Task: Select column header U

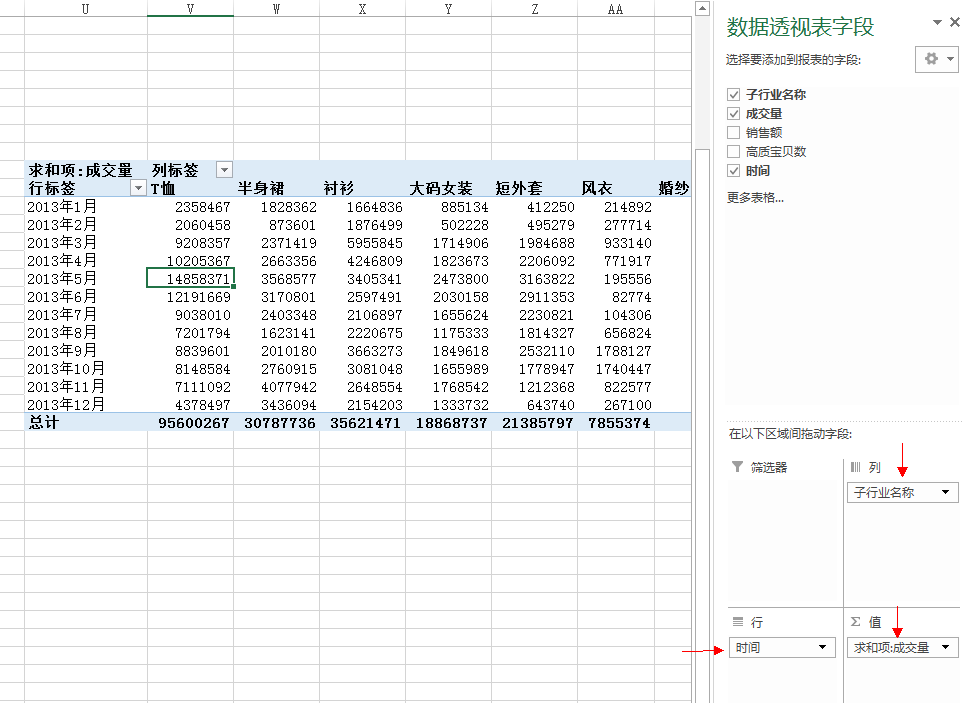Action: coord(86,9)
